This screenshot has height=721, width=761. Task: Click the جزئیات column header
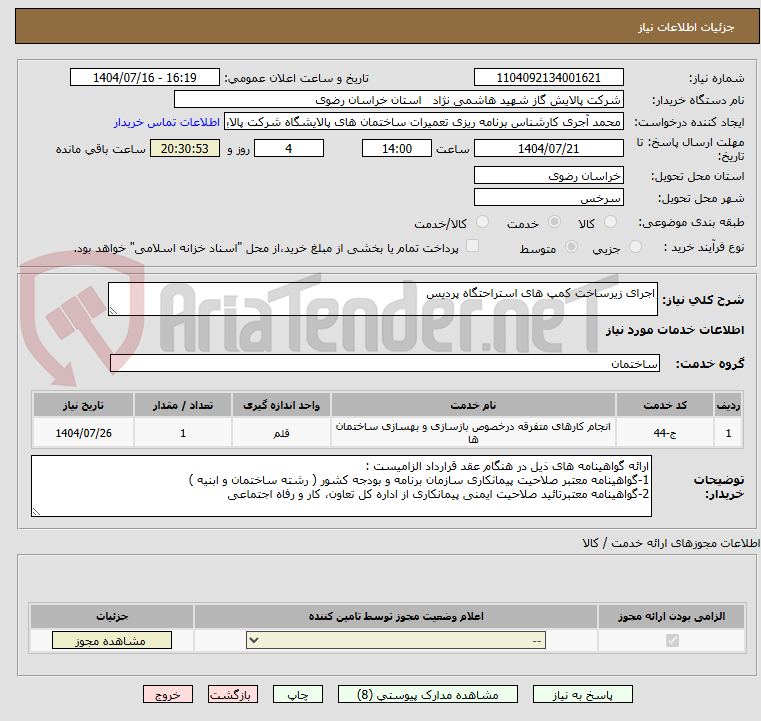112,616
